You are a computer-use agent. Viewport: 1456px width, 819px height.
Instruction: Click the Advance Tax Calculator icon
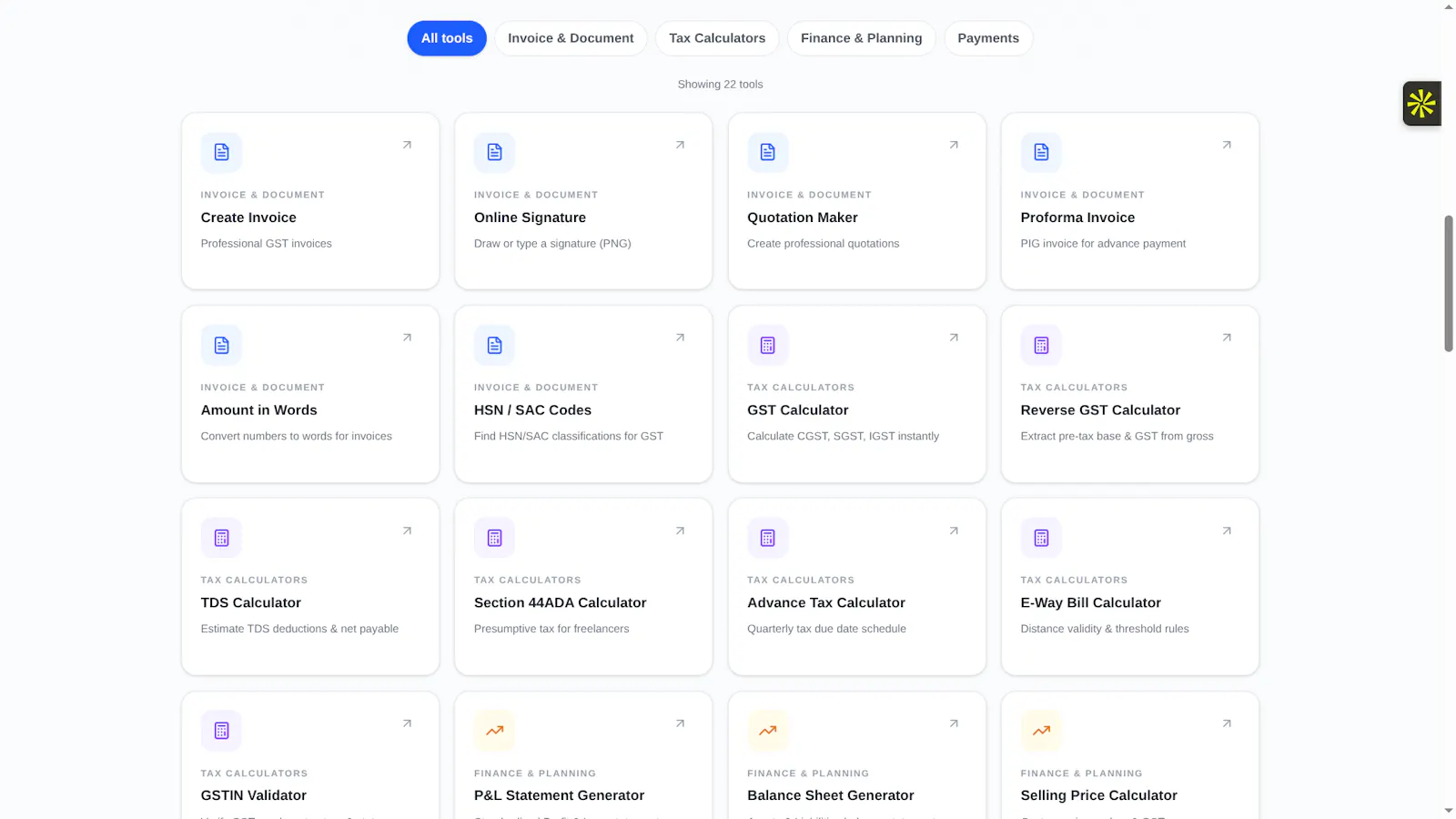pos(768,538)
